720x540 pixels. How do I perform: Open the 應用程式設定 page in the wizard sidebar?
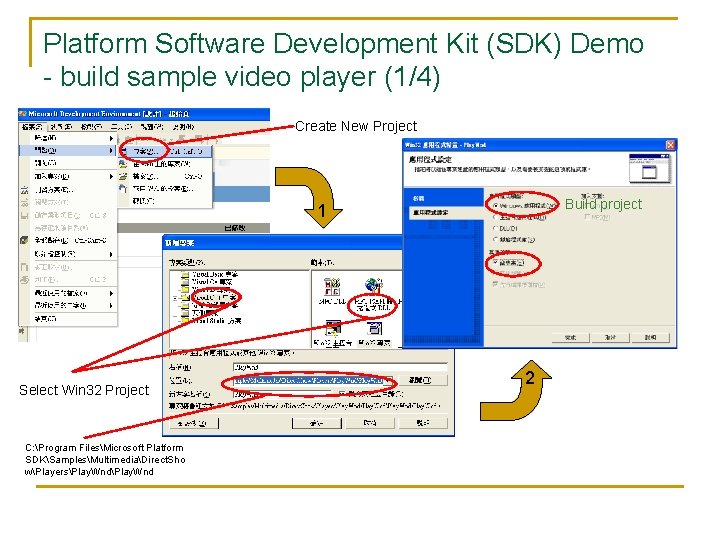444,213
